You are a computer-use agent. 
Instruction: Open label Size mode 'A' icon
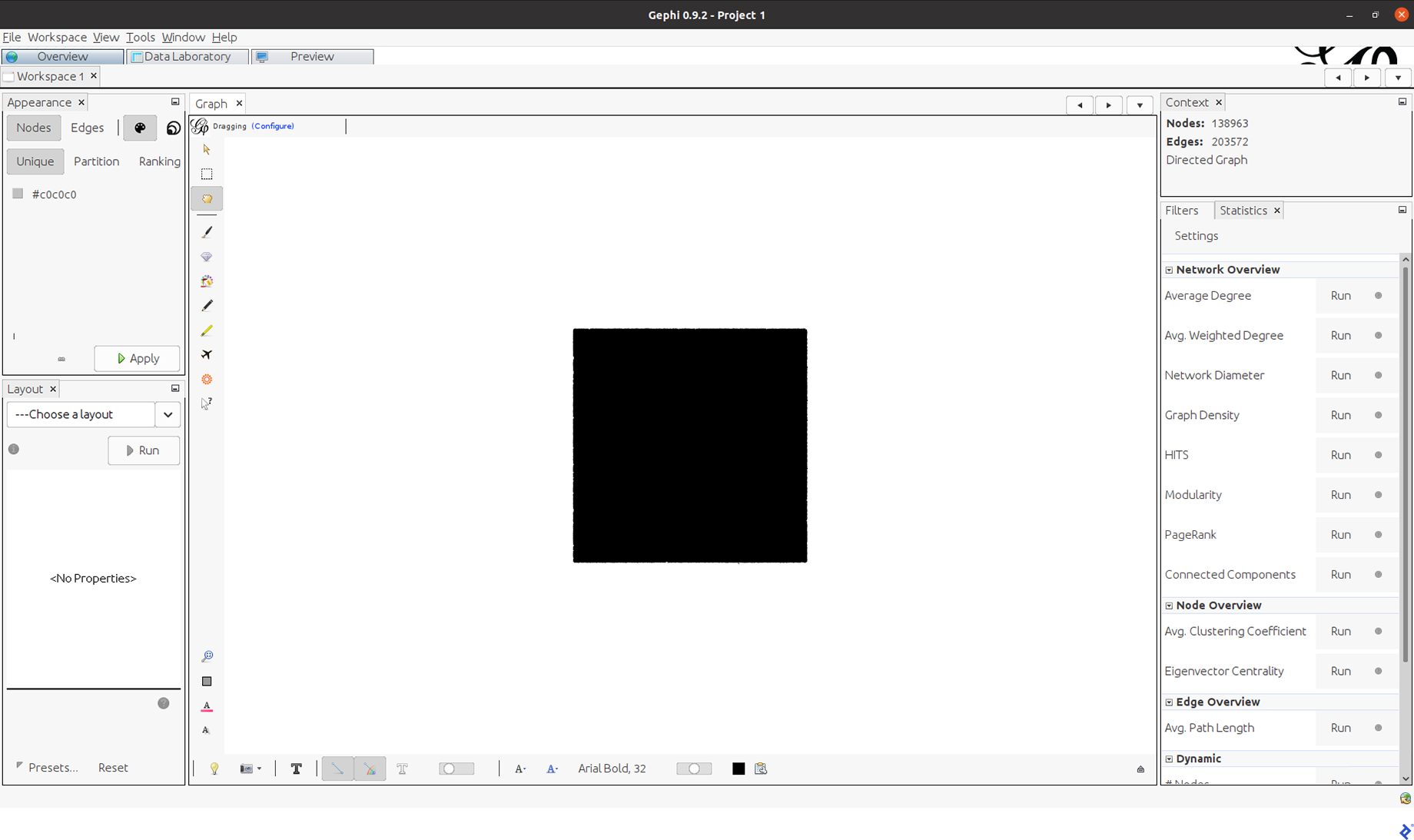[520, 769]
